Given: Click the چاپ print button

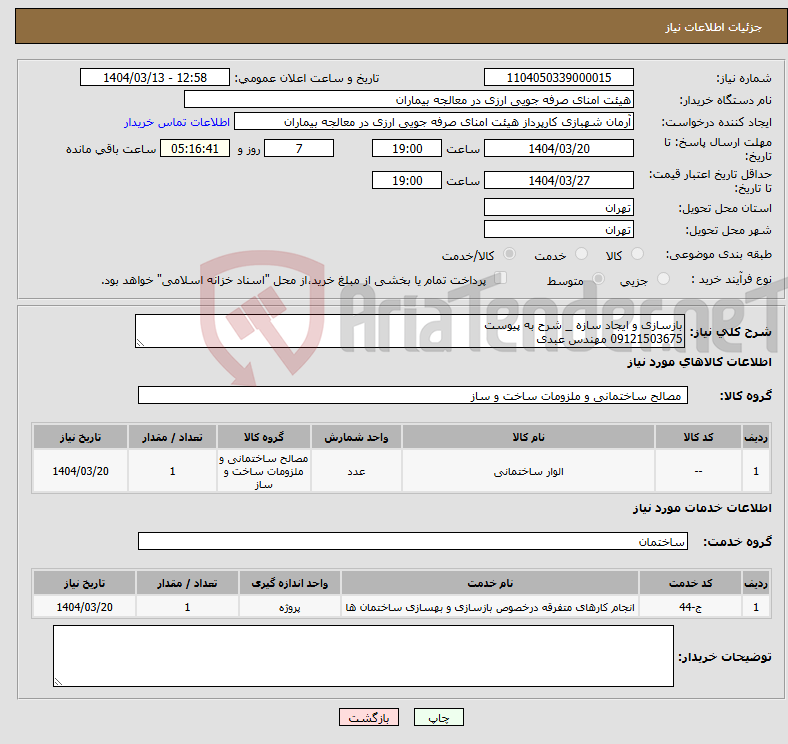Looking at the screenshot, I should 438,717.
